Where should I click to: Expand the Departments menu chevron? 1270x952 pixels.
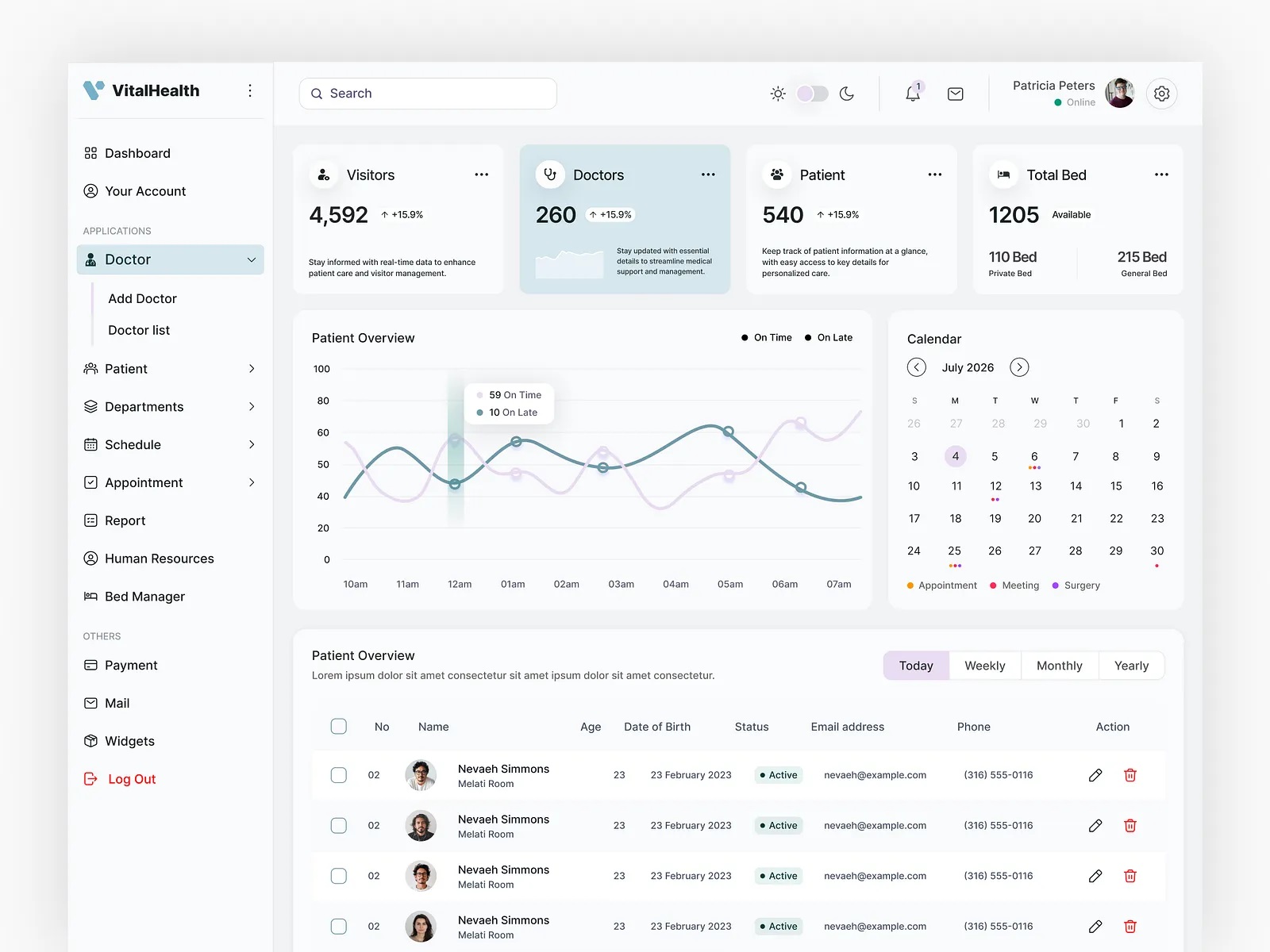coord(252,407)
